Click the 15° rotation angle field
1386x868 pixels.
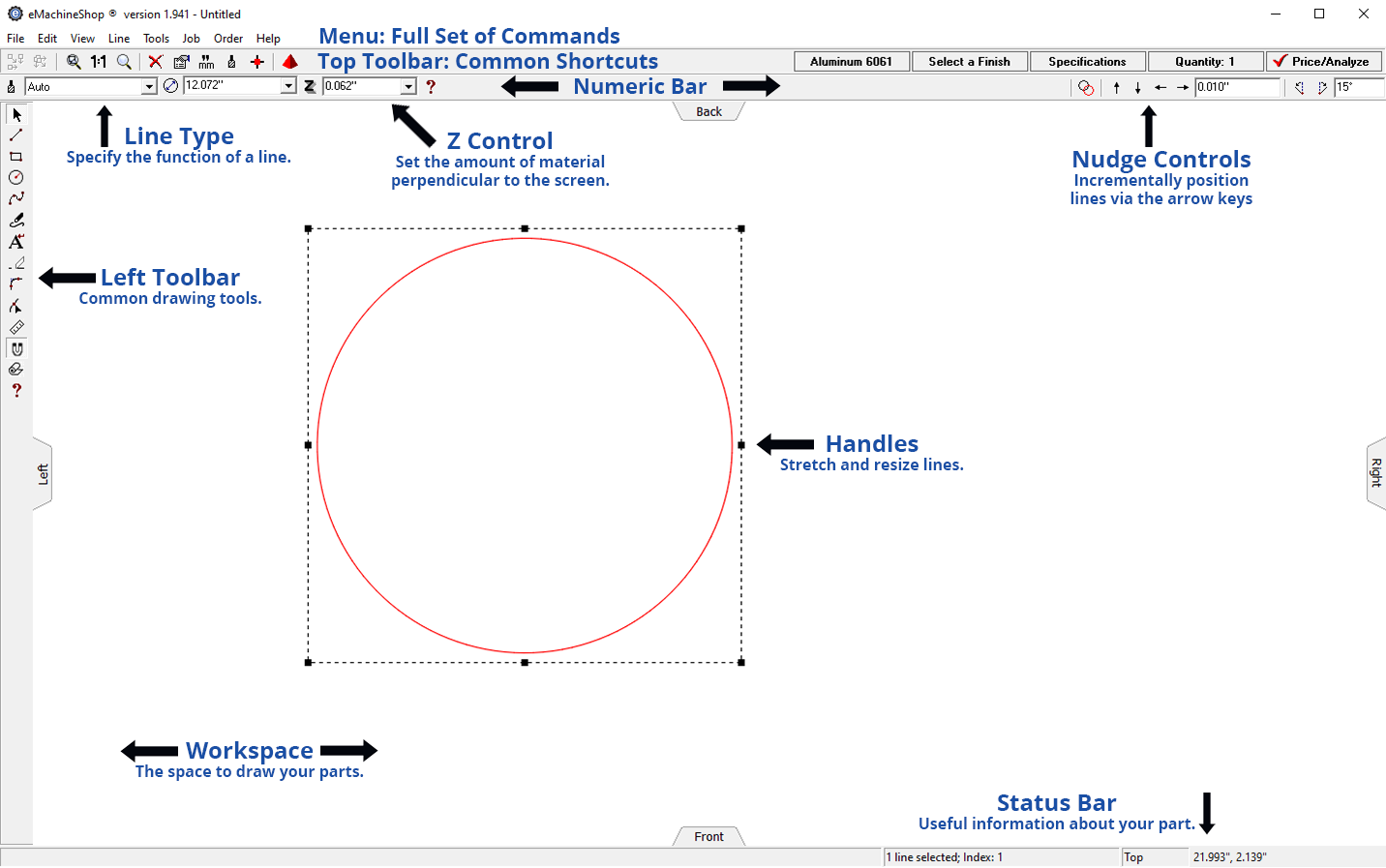click(x=1358, y=87)
